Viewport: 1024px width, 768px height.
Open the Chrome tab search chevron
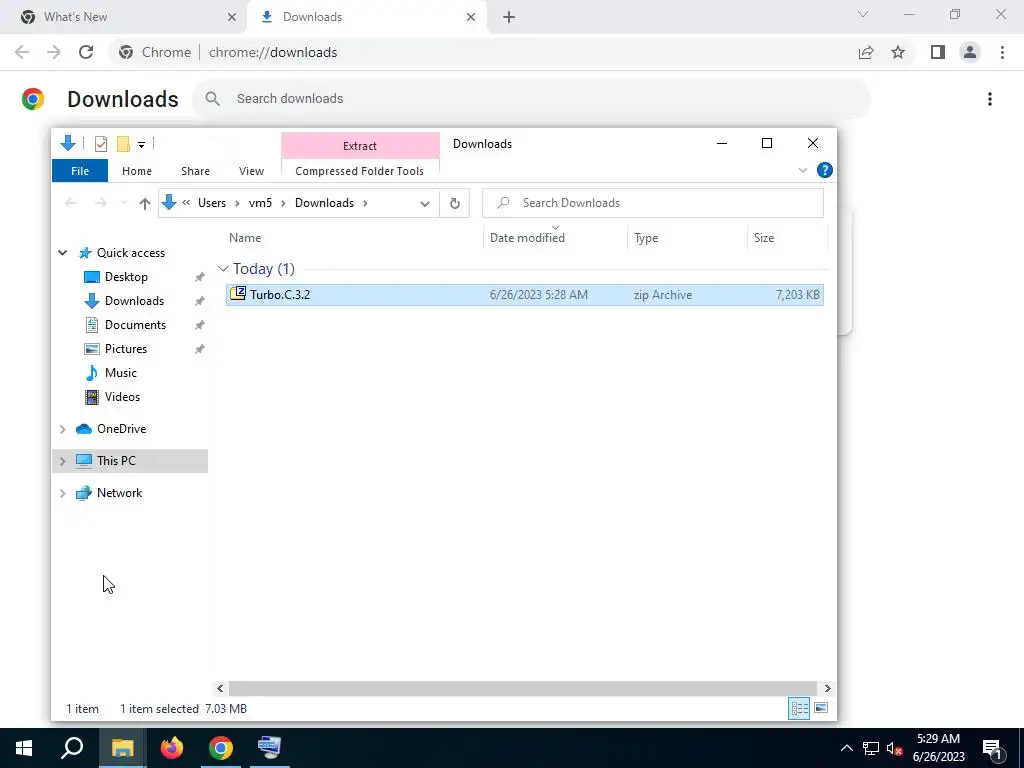point(863,14)
